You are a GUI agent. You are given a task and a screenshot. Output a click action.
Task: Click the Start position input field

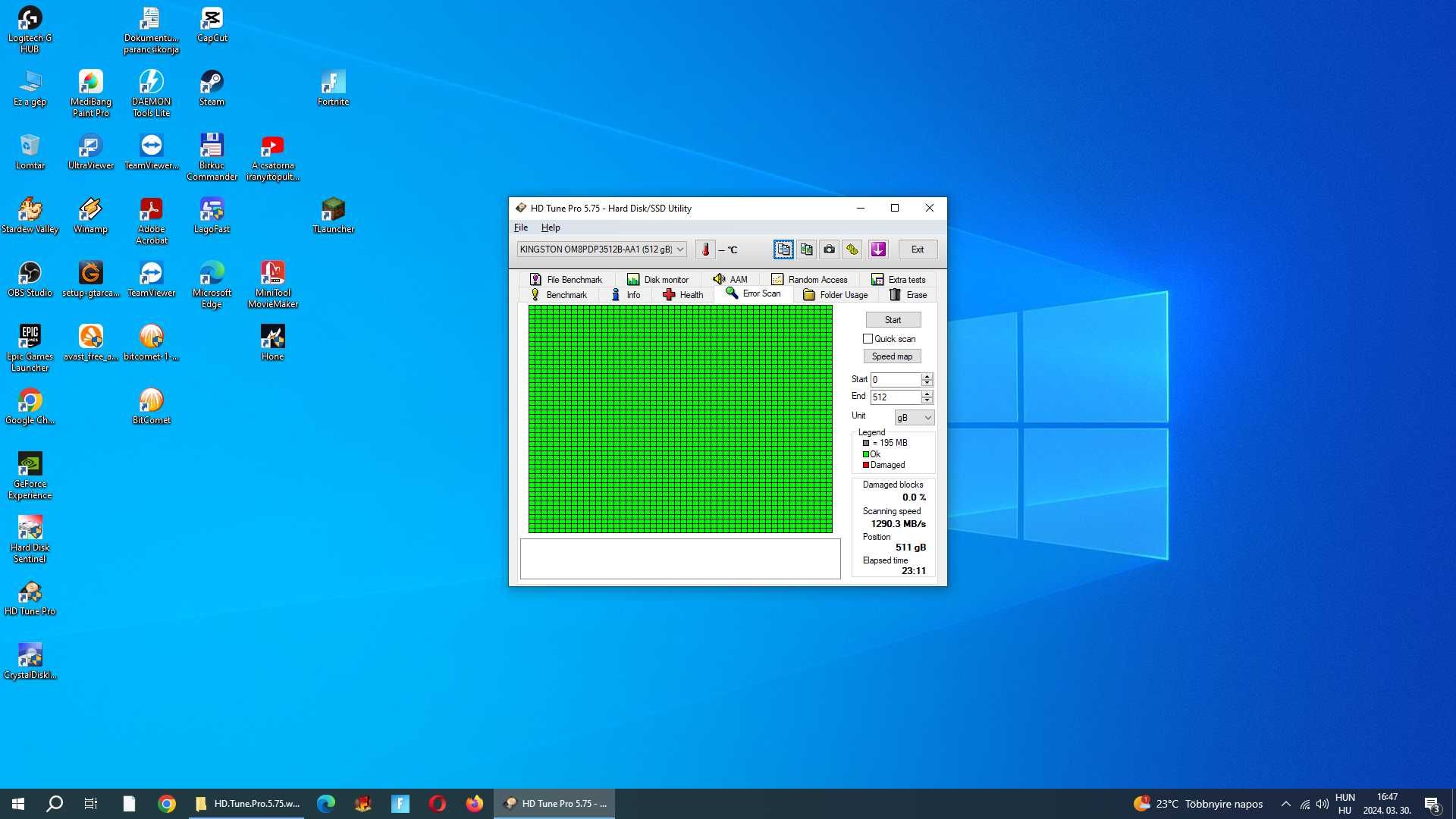(x=896, y=380)
